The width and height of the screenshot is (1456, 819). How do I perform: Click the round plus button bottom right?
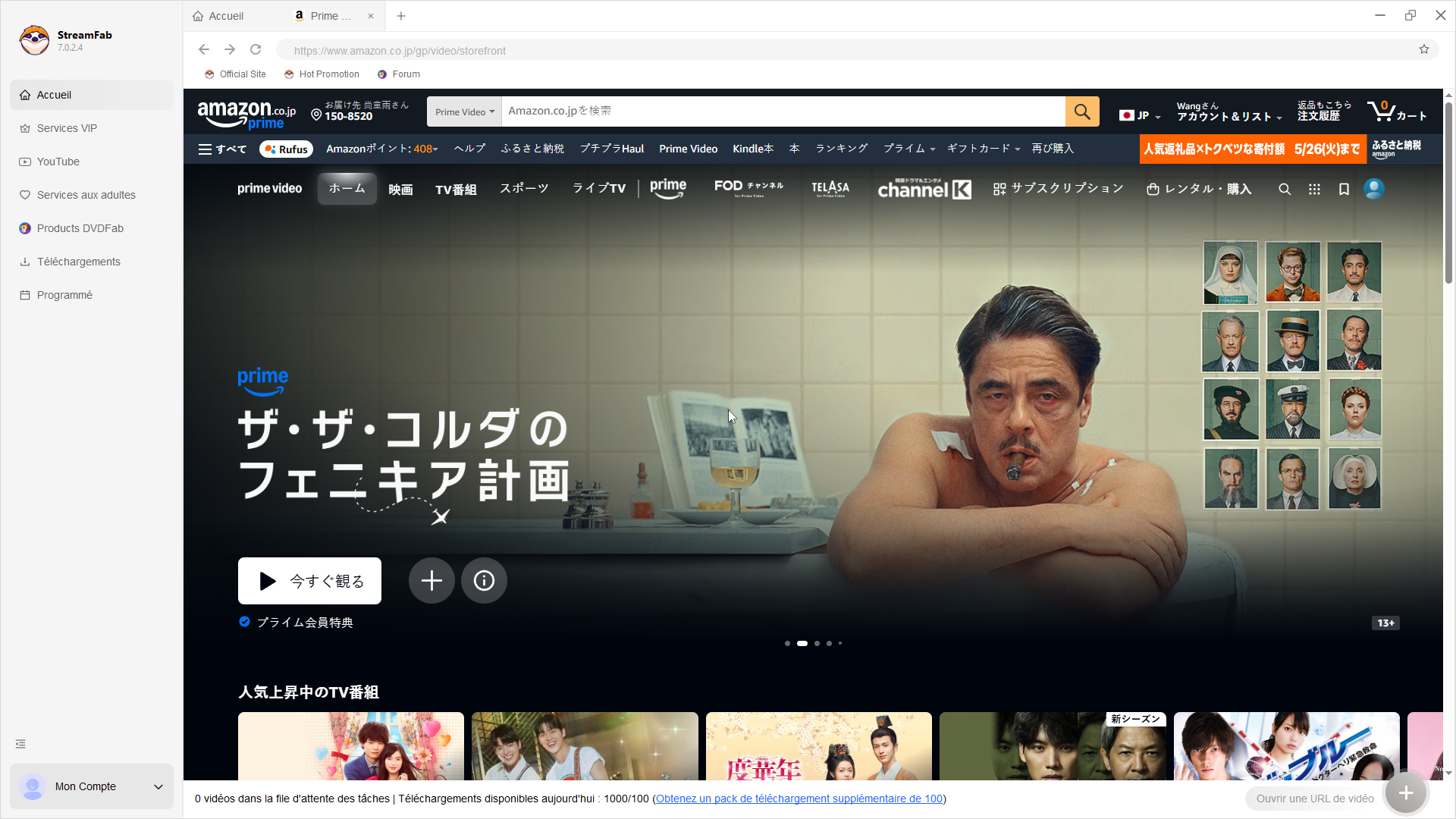[1405, 792]
